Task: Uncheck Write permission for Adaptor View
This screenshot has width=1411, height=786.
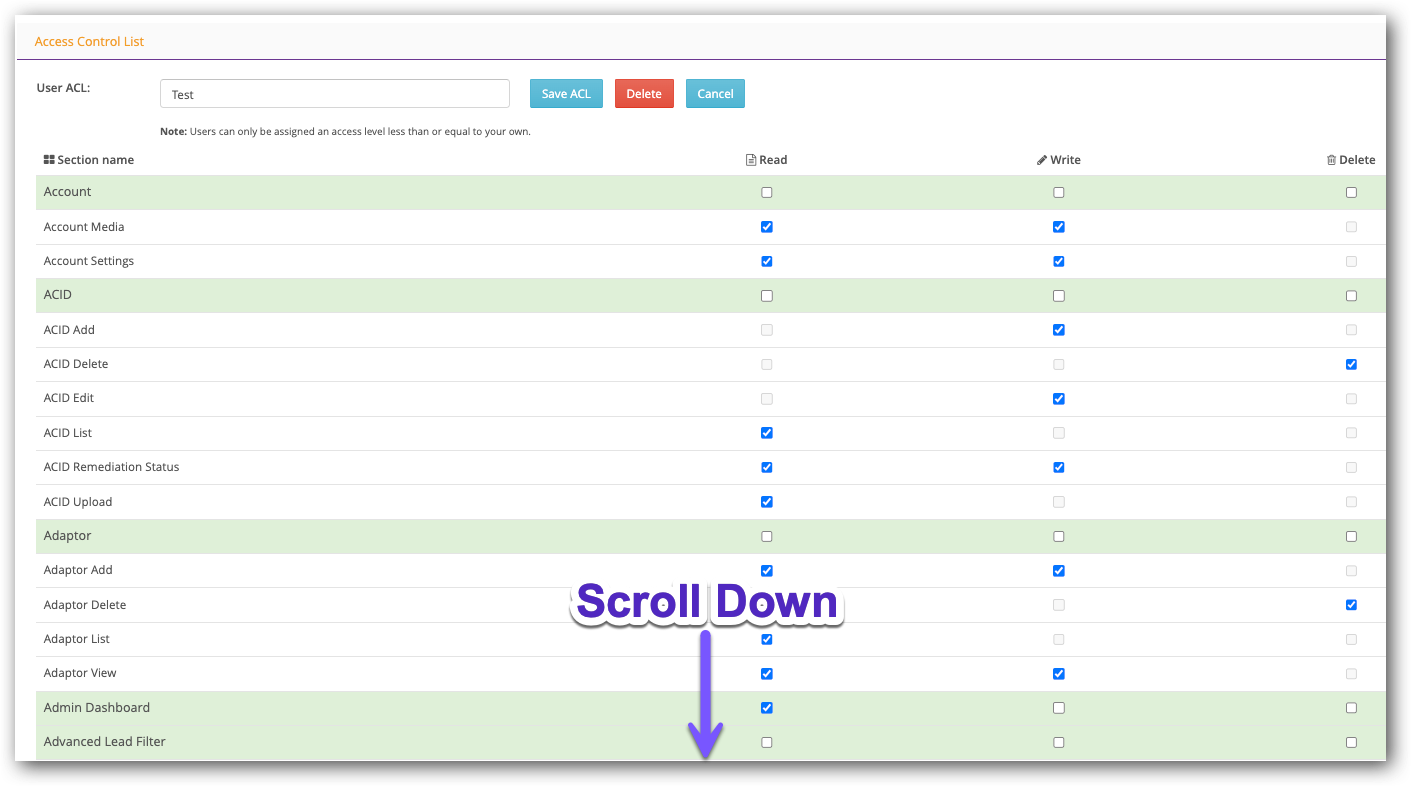Action: [1058, 673]
